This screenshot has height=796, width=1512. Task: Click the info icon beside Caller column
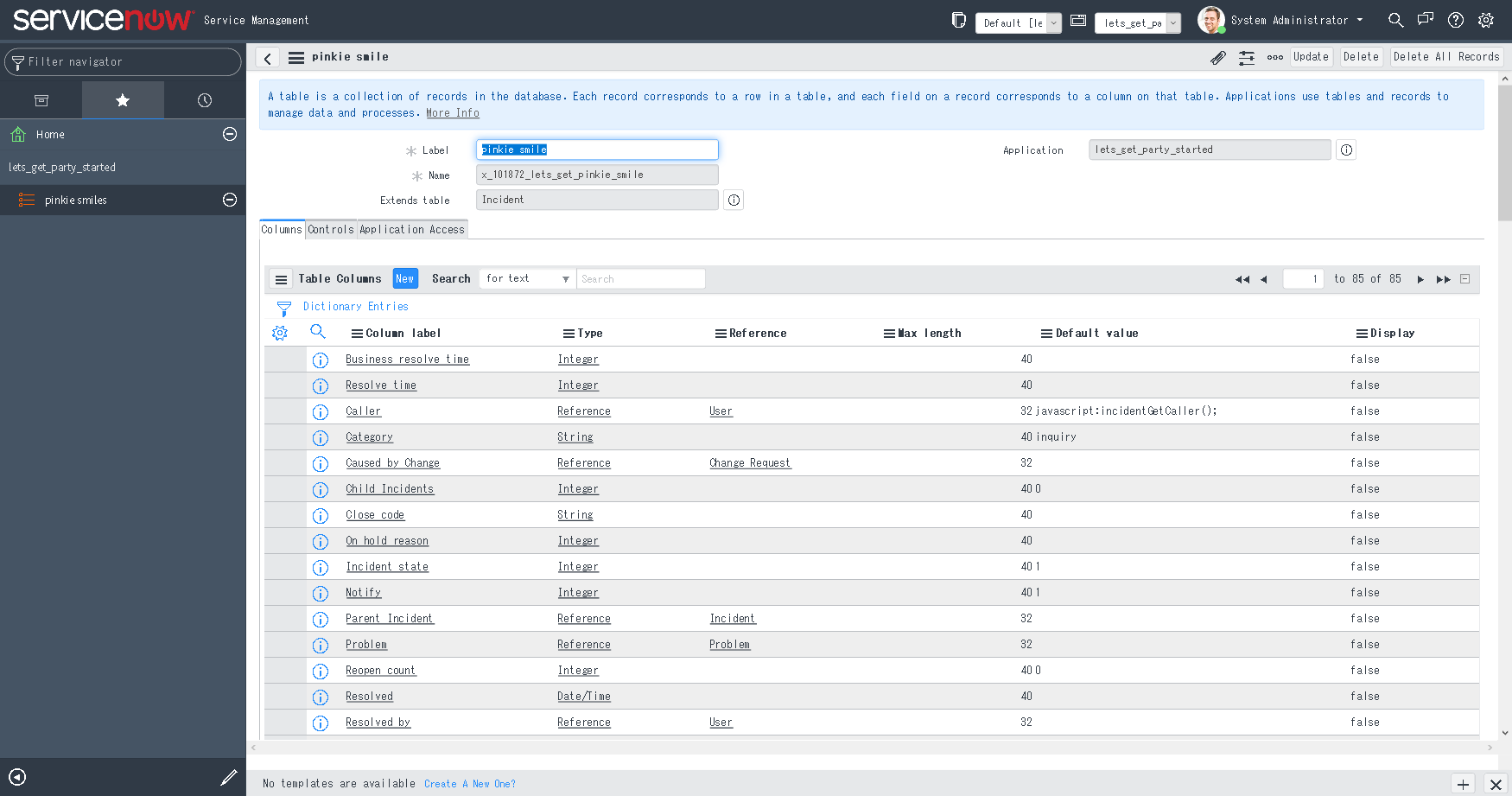point(321,411)
